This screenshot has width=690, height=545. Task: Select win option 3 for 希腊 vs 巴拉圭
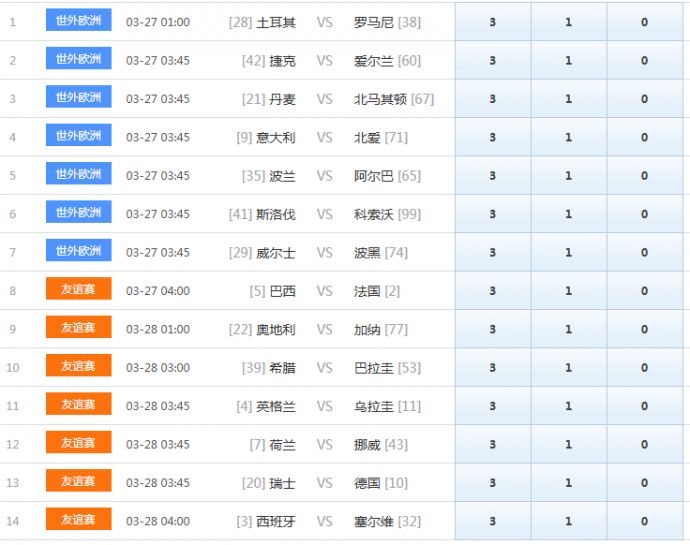493,367
